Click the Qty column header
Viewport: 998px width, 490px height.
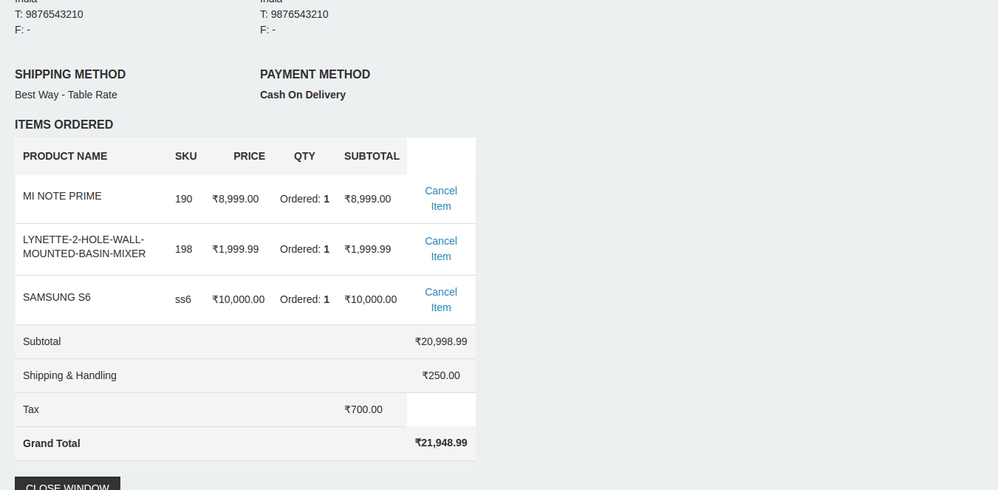(x=304, y=156)
